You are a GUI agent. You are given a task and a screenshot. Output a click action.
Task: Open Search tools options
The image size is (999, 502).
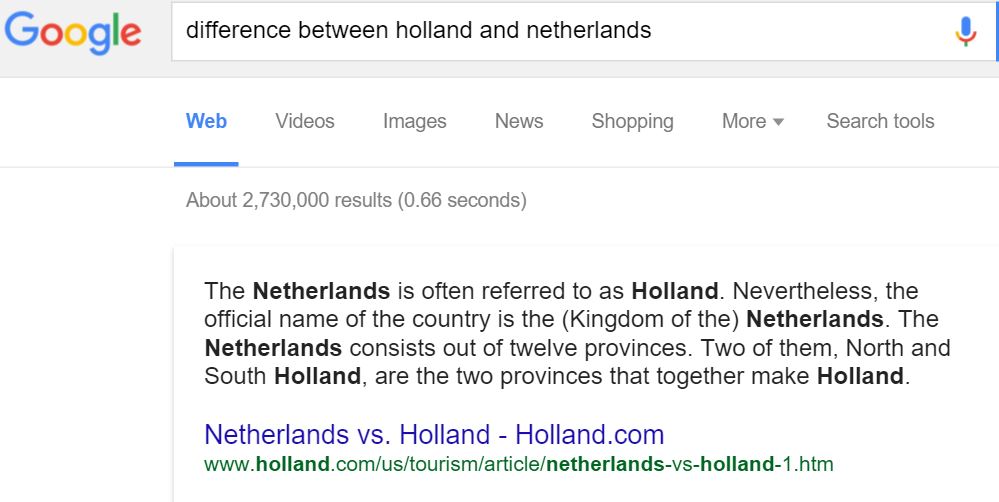click(x=880, y=122)
